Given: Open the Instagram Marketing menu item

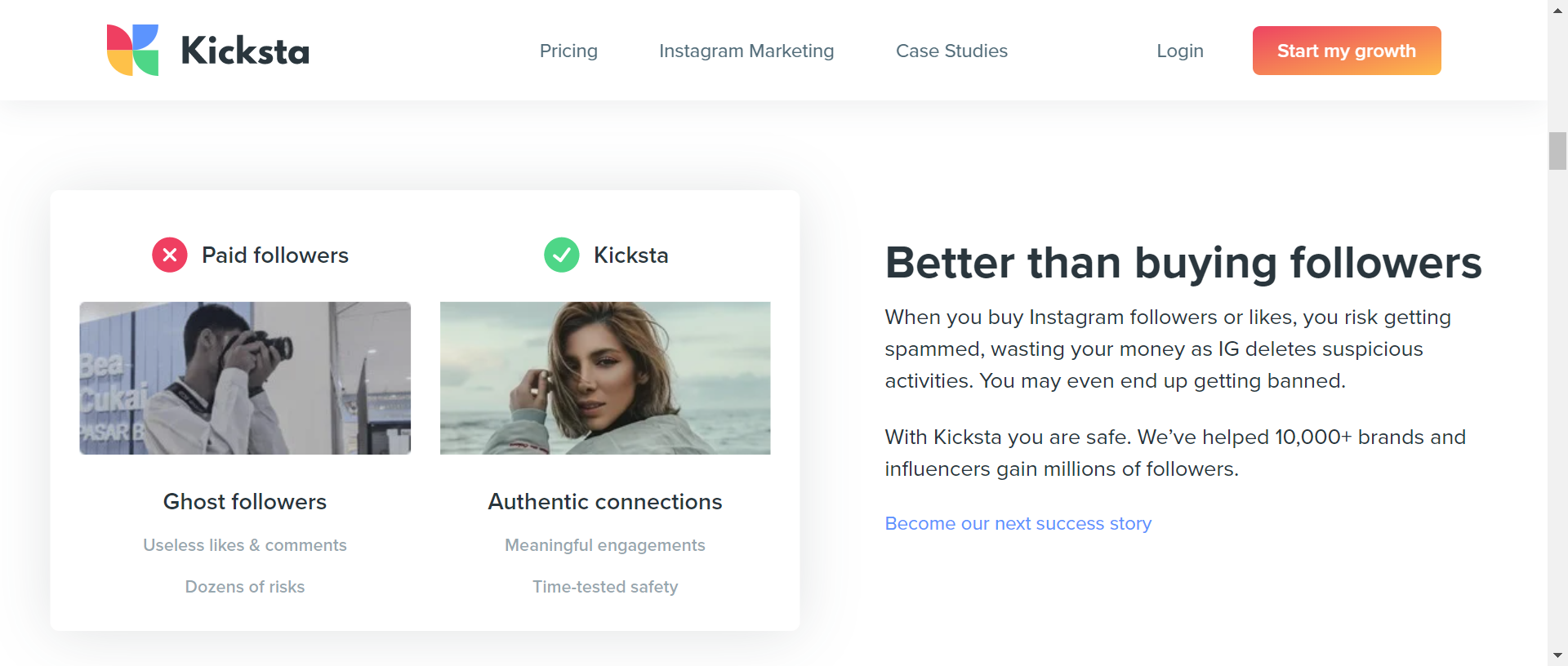Looking at the screenshot, I should pos(746,51).
